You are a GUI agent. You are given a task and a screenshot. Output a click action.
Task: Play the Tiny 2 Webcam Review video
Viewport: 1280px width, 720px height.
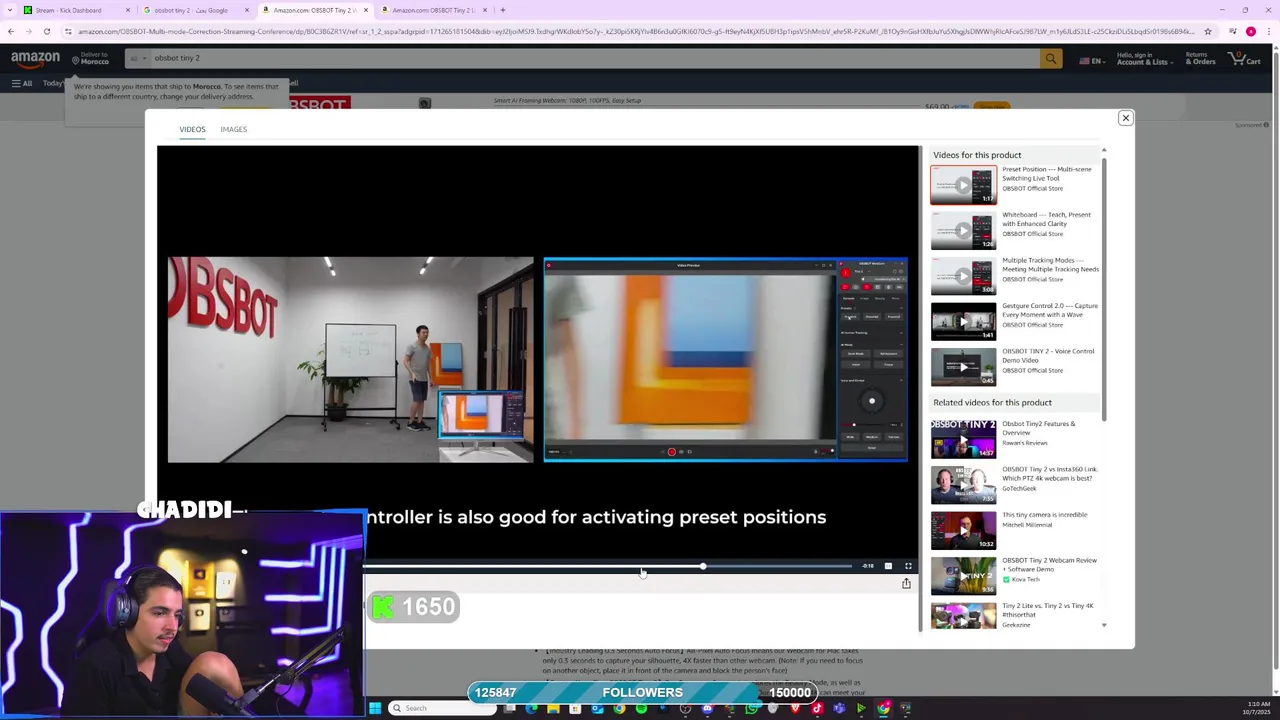pos(963,576)
